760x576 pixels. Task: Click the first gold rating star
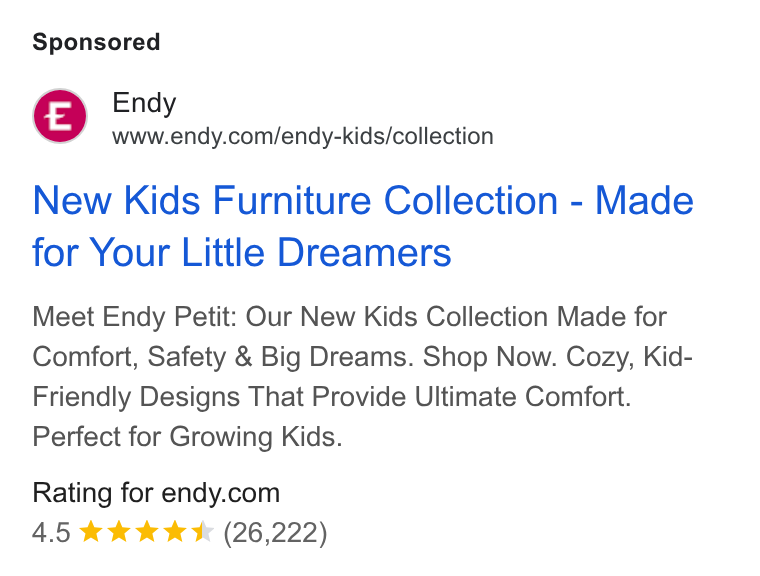click(x=90, y=531)
